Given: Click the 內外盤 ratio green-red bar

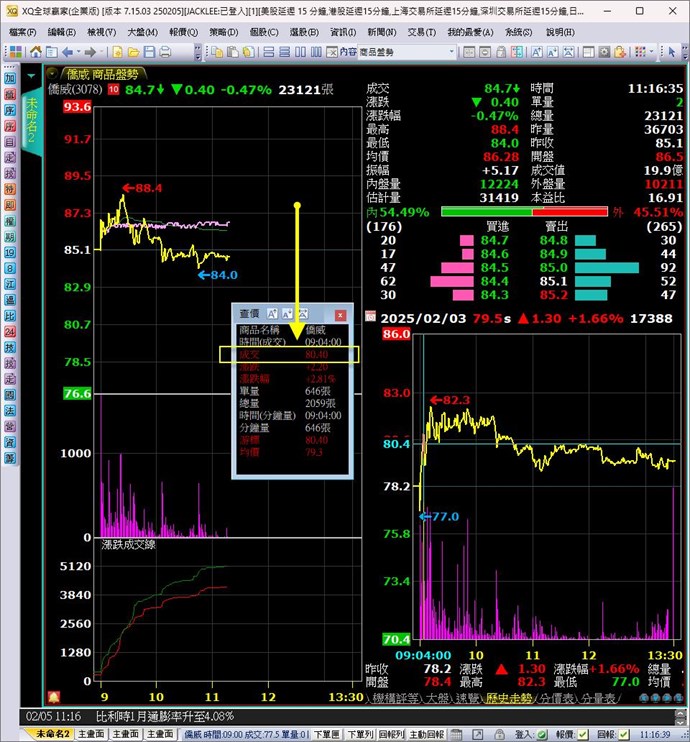Looking at the screenshot, I should pos(524,212).
